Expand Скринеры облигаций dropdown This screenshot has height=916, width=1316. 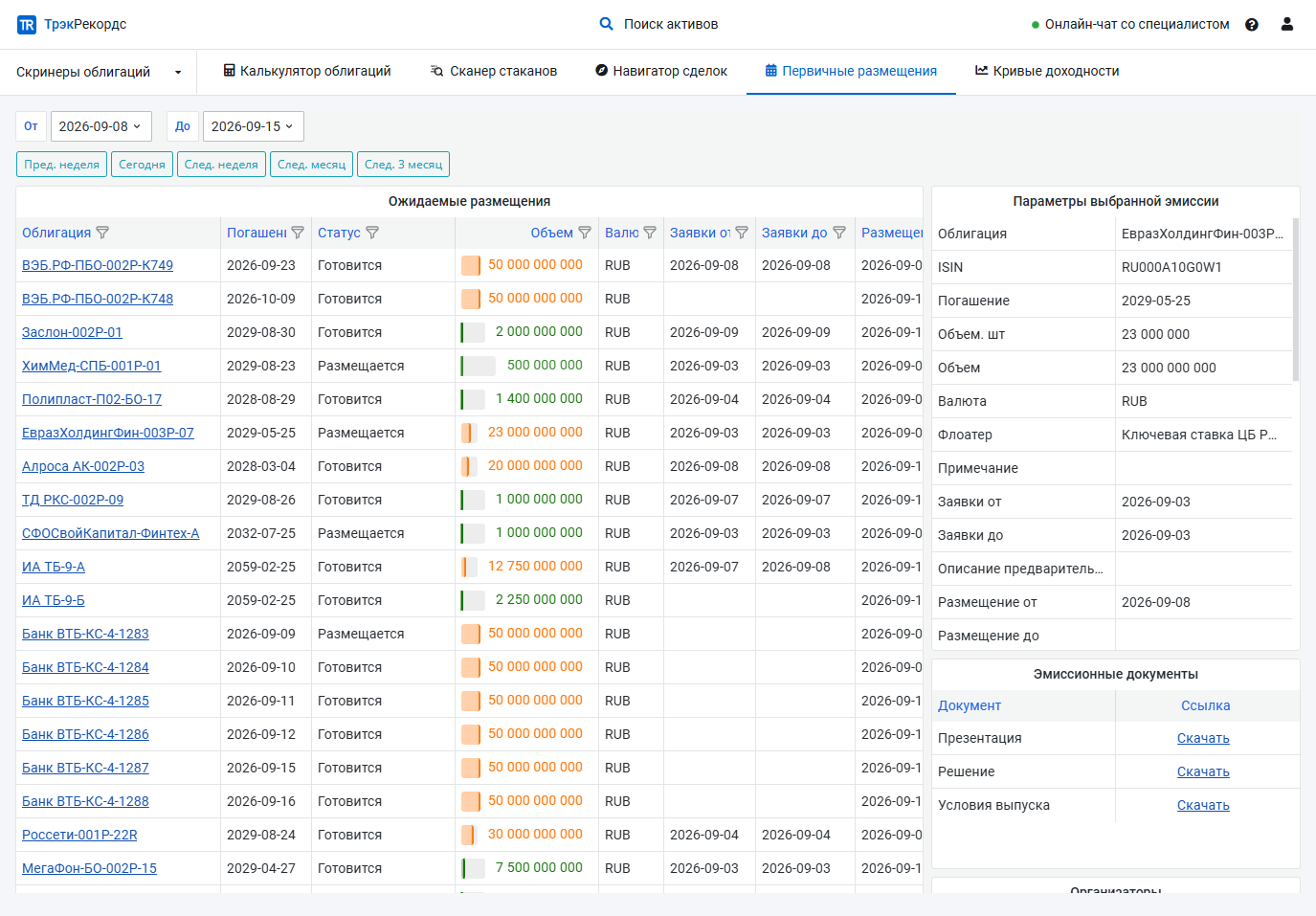pos(99,72)
